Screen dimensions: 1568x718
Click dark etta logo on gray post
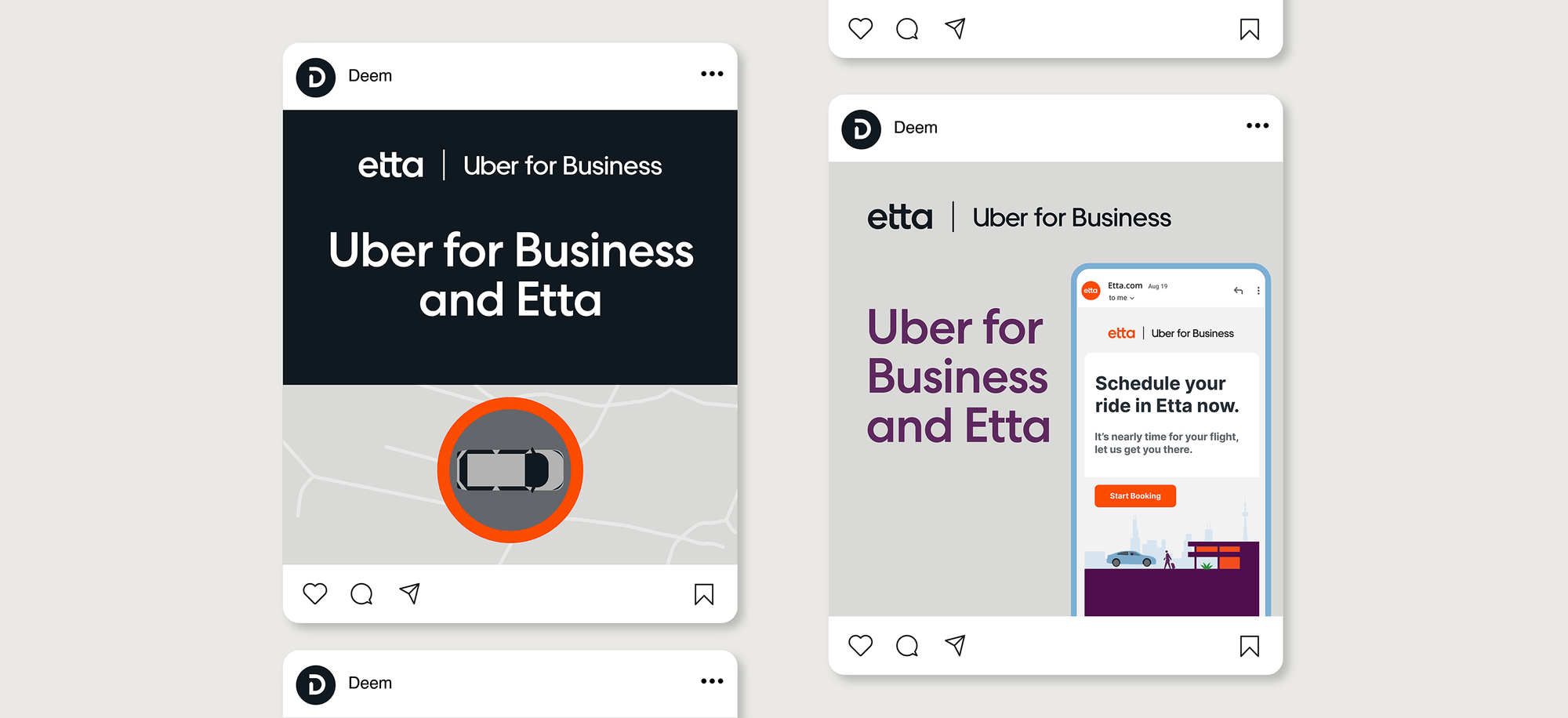pyautogui.click(x=900, y=217)
